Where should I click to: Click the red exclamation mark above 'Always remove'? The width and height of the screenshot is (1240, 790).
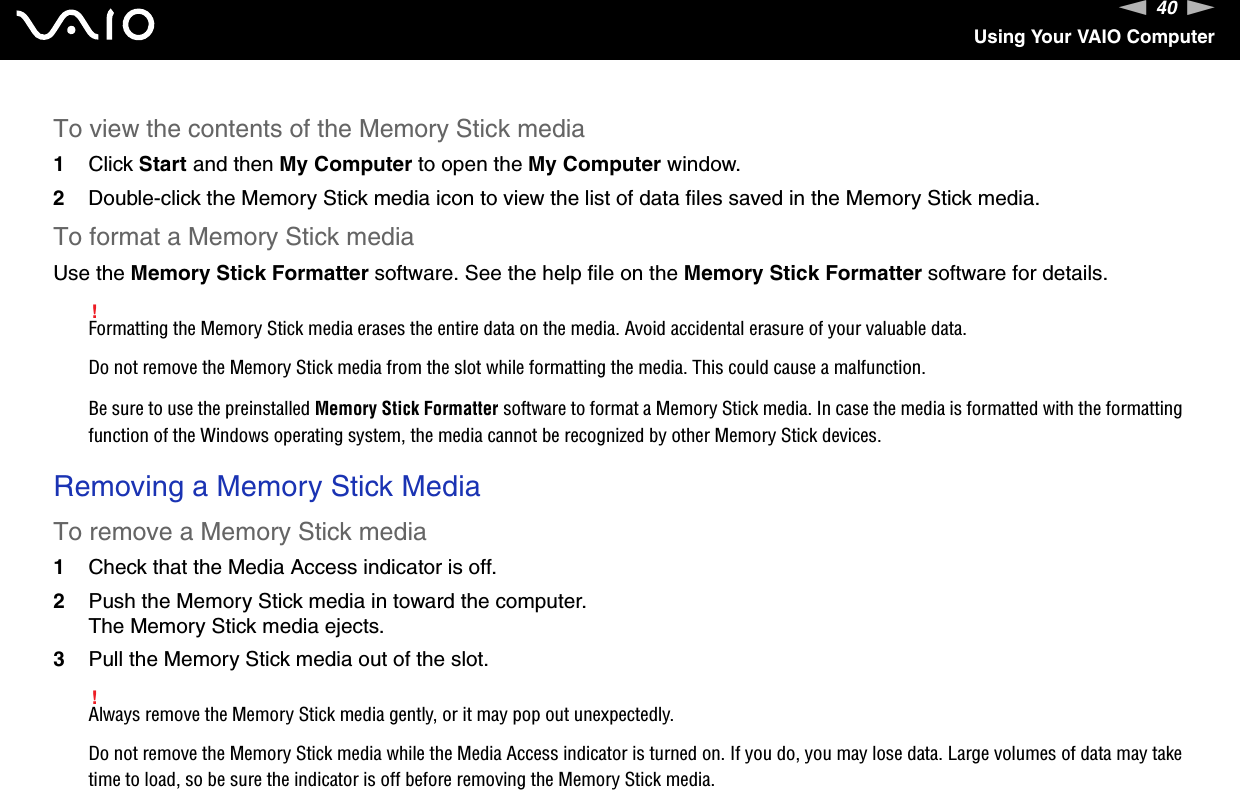pos(93,696)
